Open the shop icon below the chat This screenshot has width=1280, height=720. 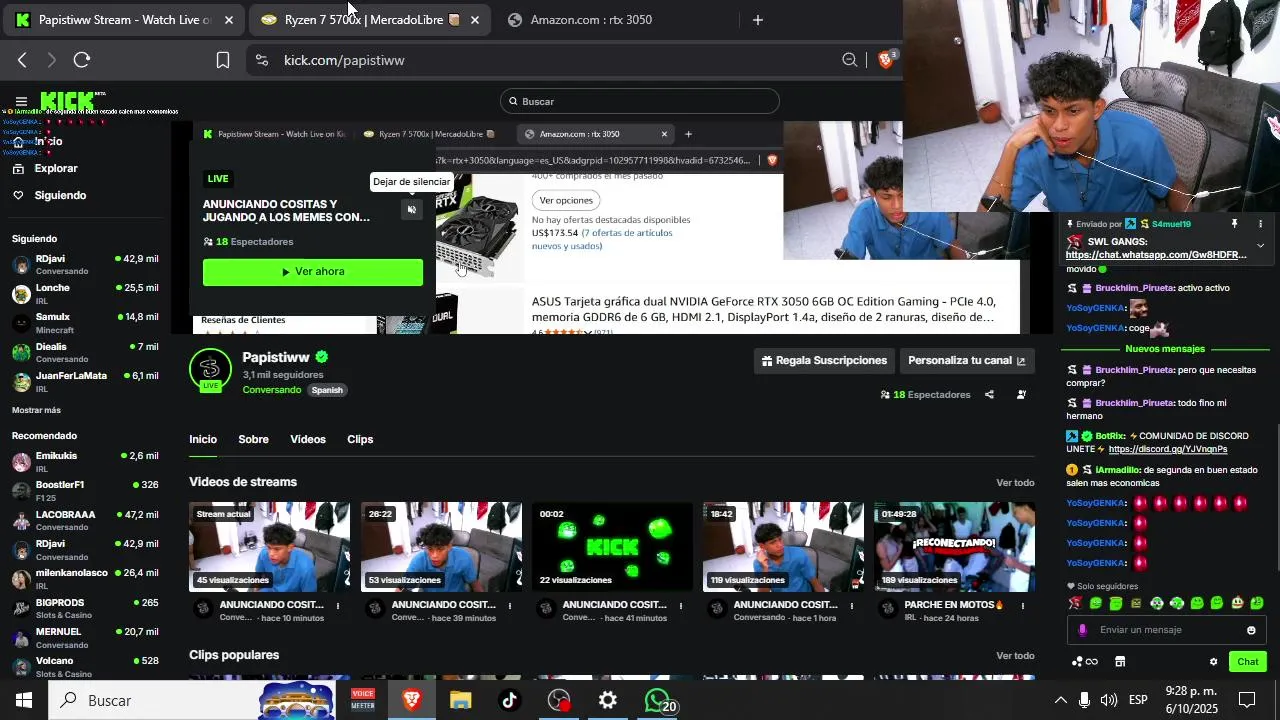[x=1120, y=662]
